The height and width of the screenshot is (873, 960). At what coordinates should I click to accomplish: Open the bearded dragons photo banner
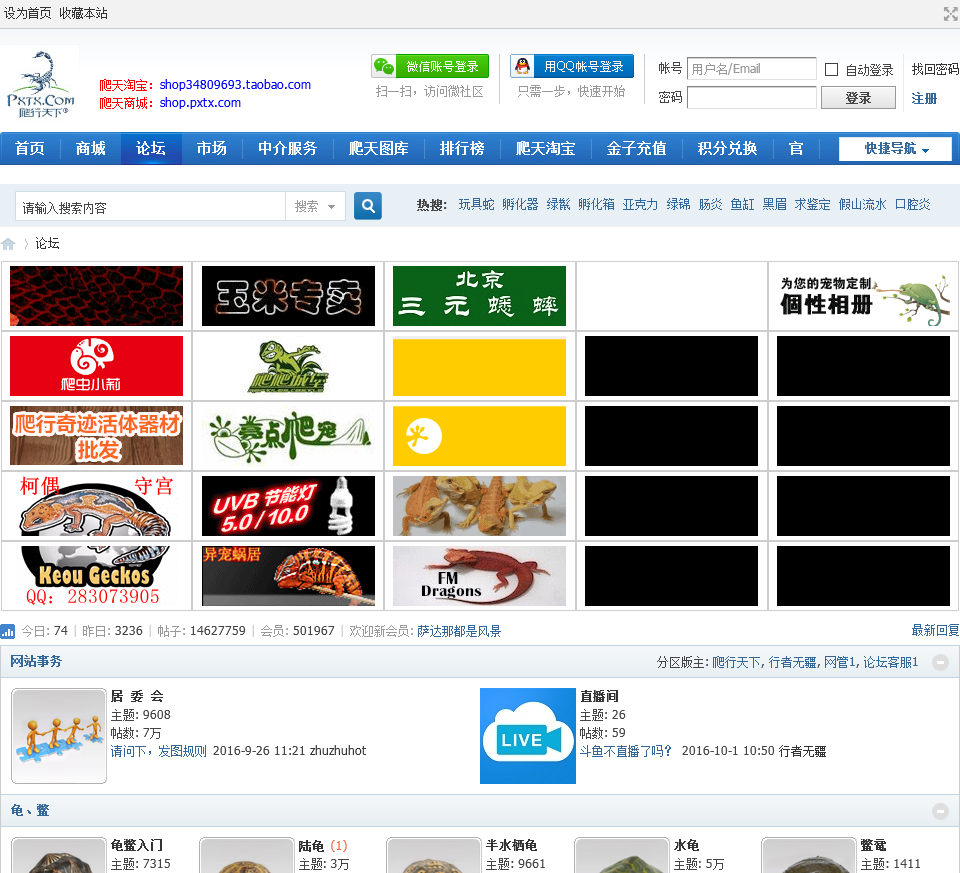[x=479, y=506]
